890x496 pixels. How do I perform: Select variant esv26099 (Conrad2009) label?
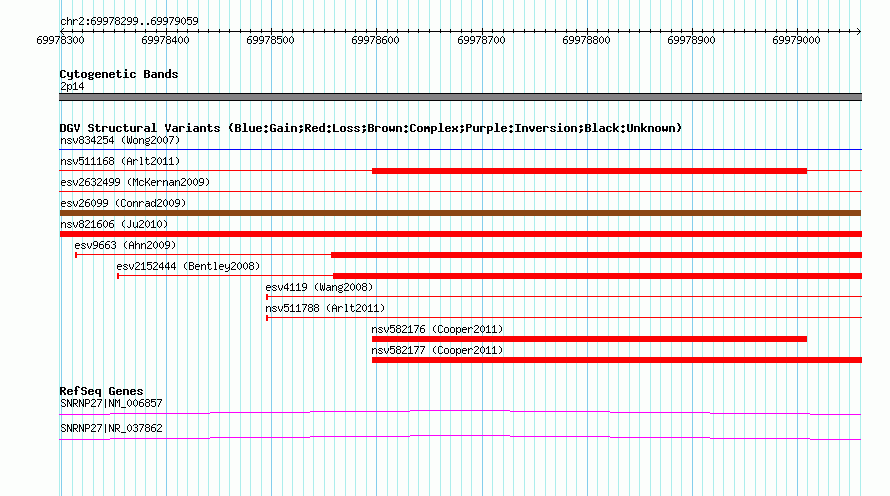123,203
